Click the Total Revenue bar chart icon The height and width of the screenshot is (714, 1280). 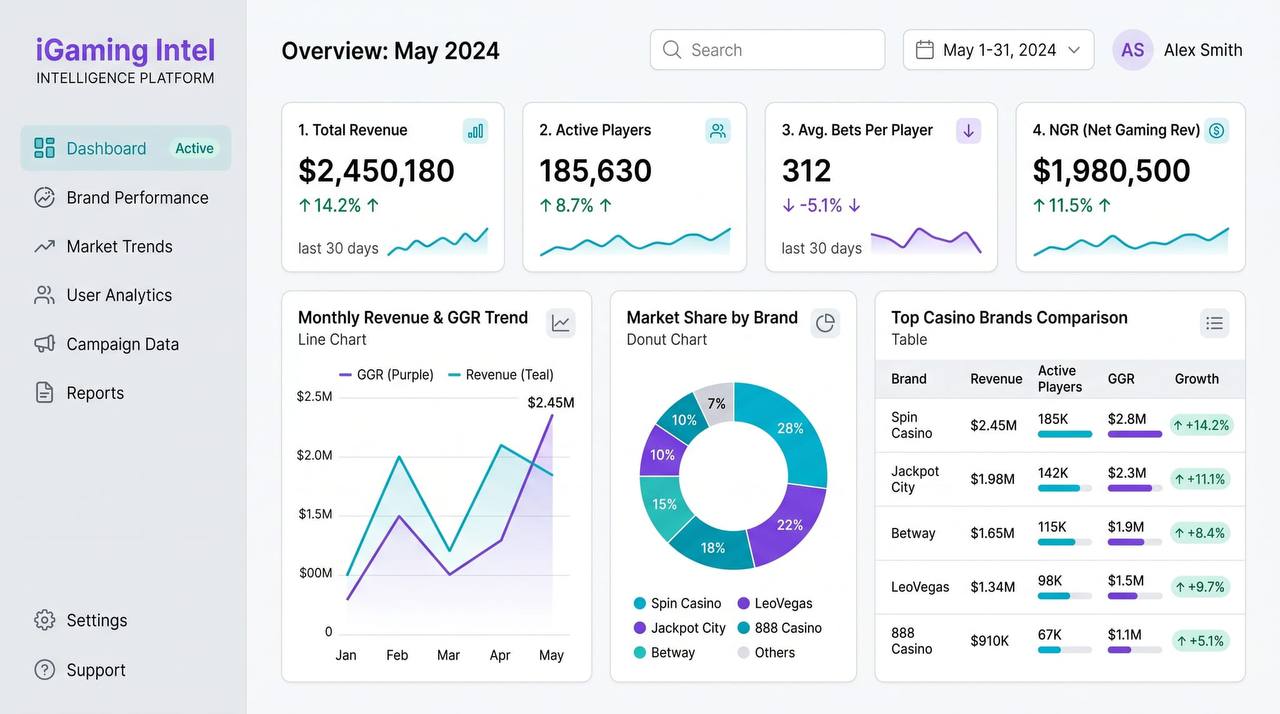pyautogui.click(x=475, y=131)
